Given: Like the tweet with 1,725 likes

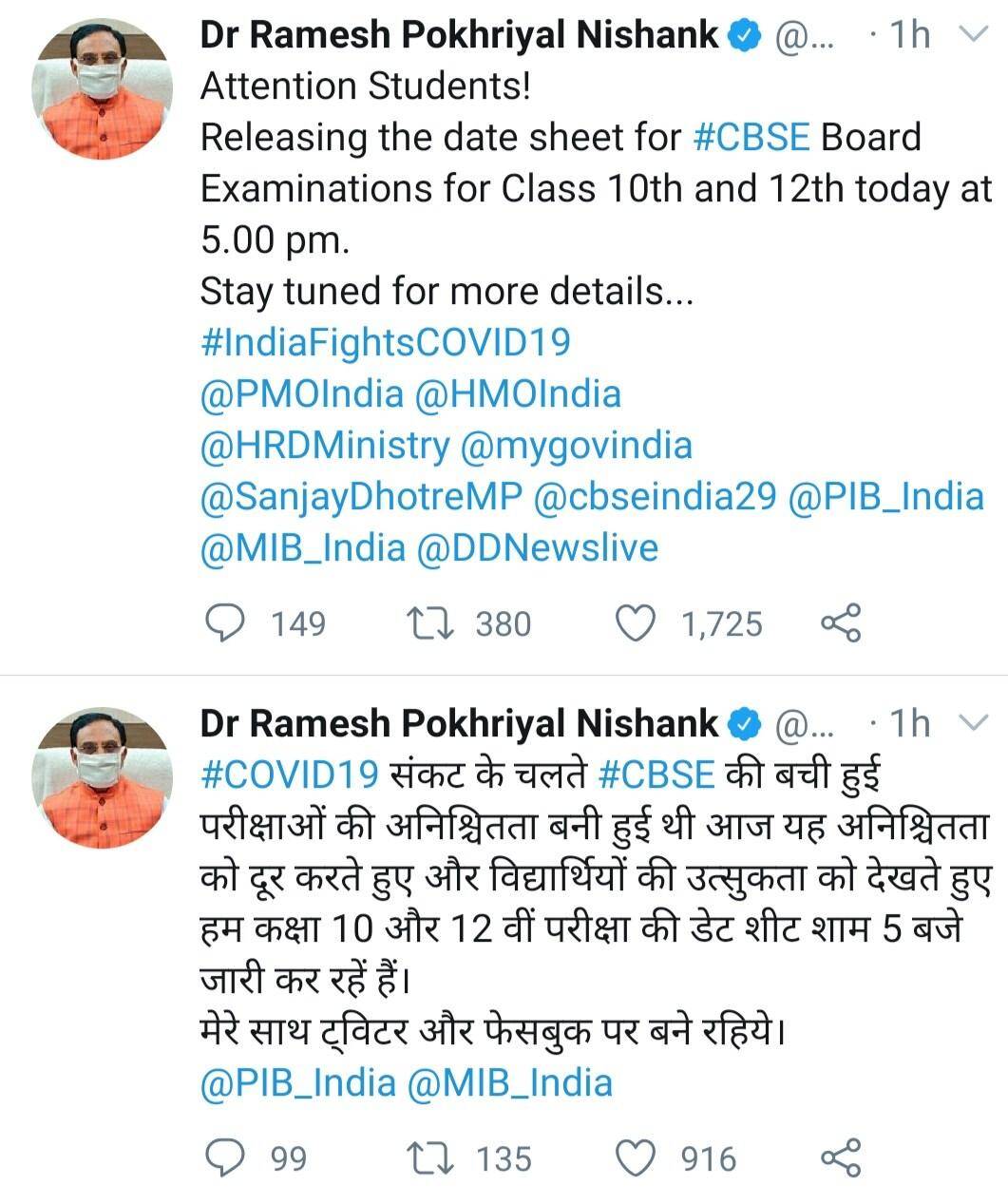Looking at the screenshot, I should (x=636, y=623).
